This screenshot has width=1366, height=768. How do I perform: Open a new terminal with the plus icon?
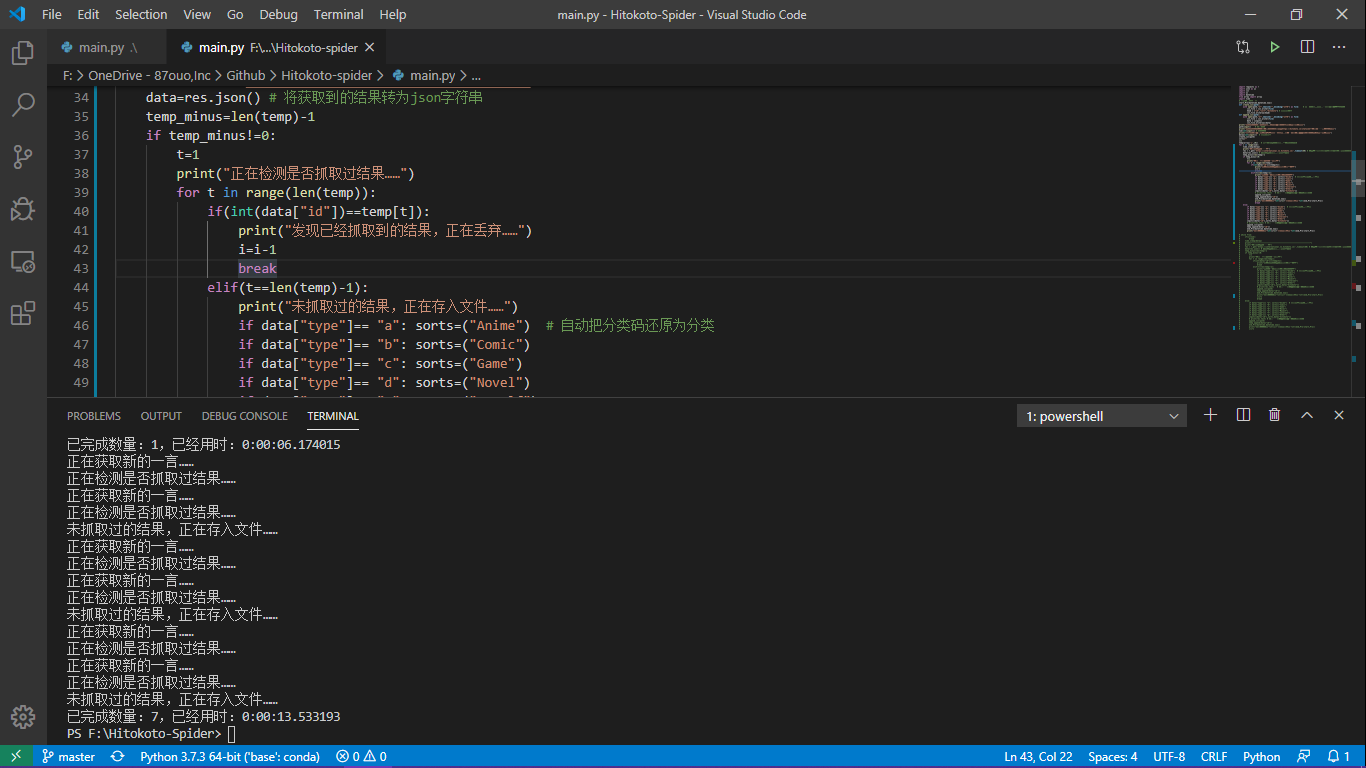[1210, 414]
